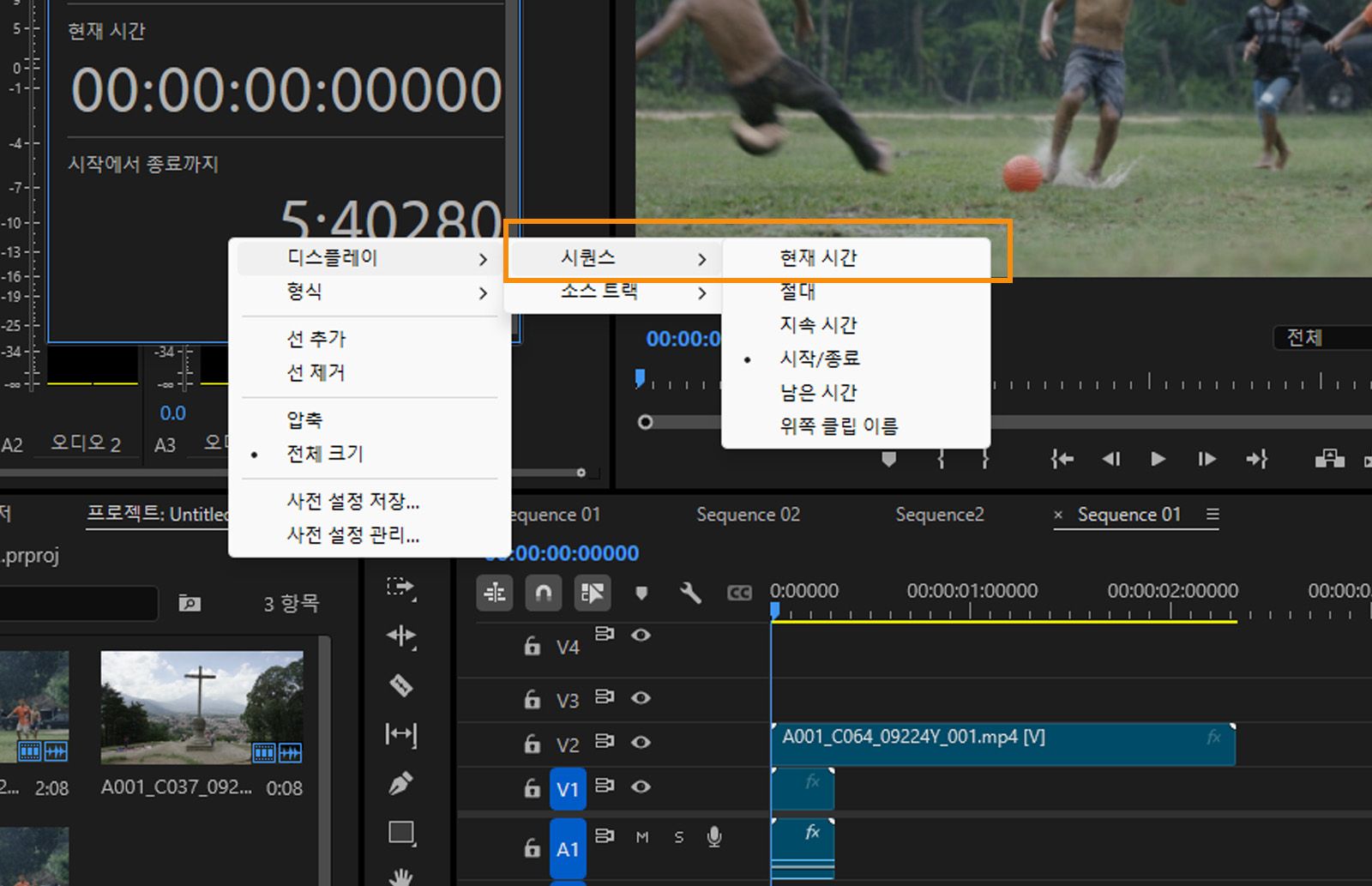Open the 형식 submenu
The width and height of the screenshot is (1372, 886).
point(370,292)
